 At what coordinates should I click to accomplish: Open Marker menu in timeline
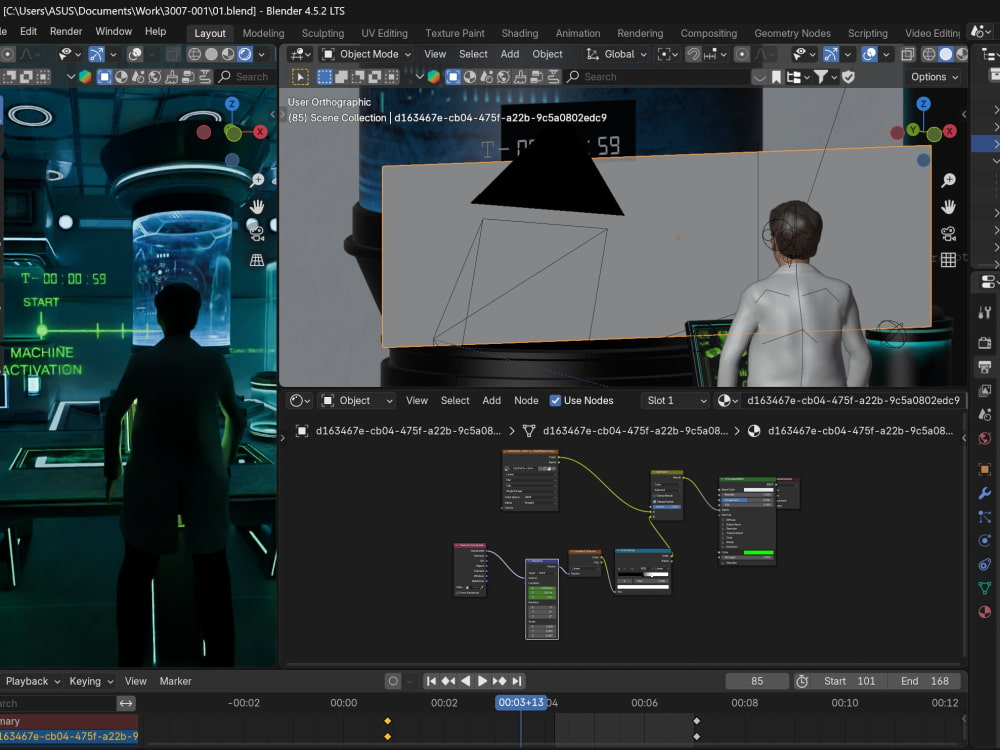coord(175,681)
